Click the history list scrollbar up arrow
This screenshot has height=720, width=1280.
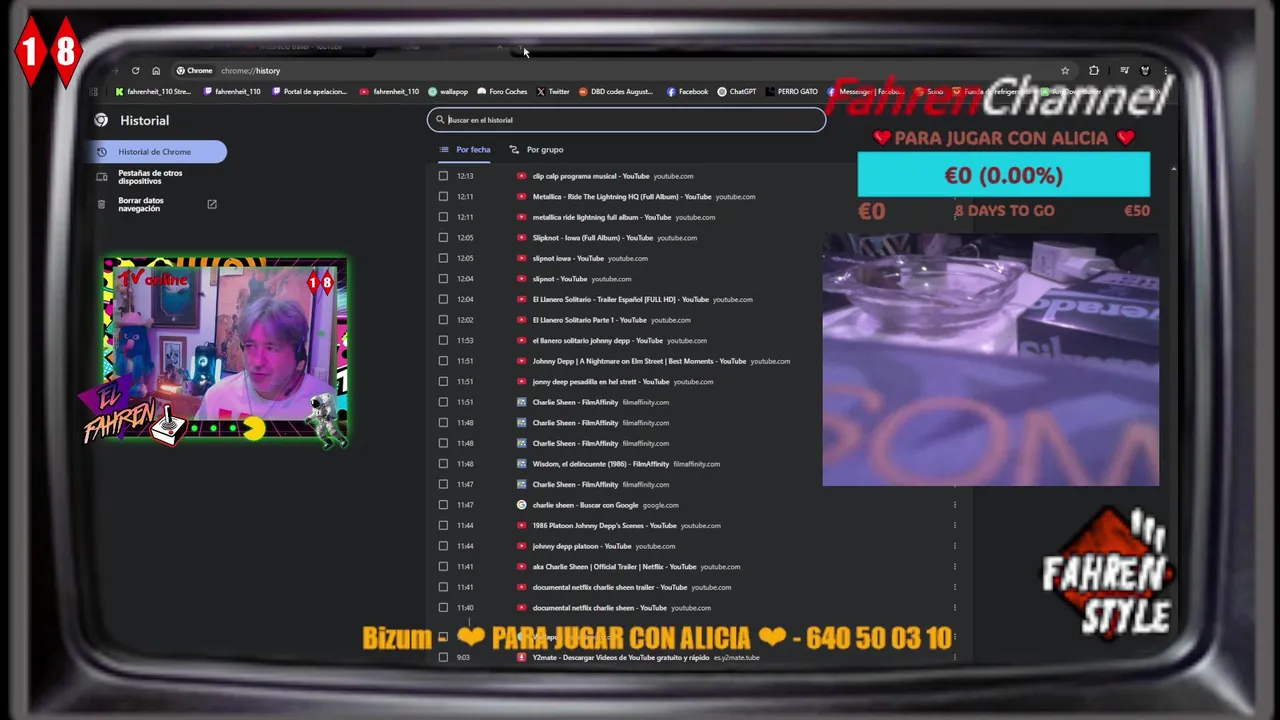click(1173, 170)
